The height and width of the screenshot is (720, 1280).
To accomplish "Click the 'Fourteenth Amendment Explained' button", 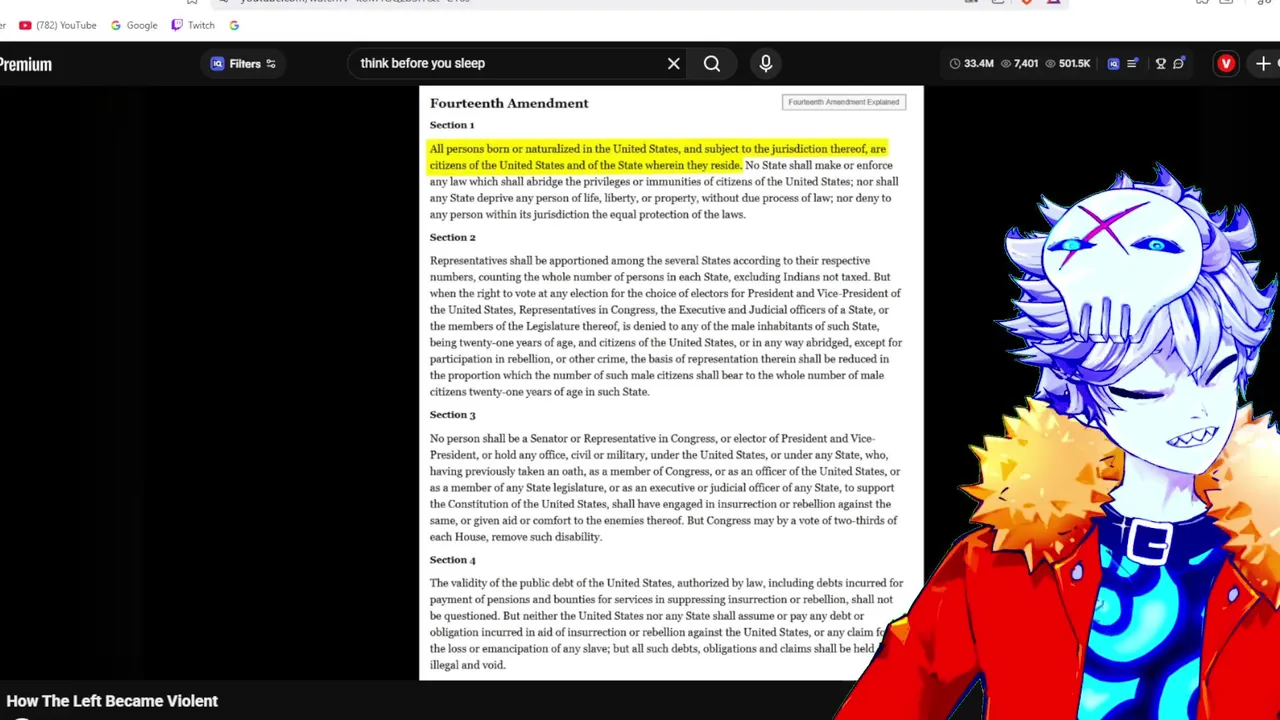I will (x=844, y=102).
